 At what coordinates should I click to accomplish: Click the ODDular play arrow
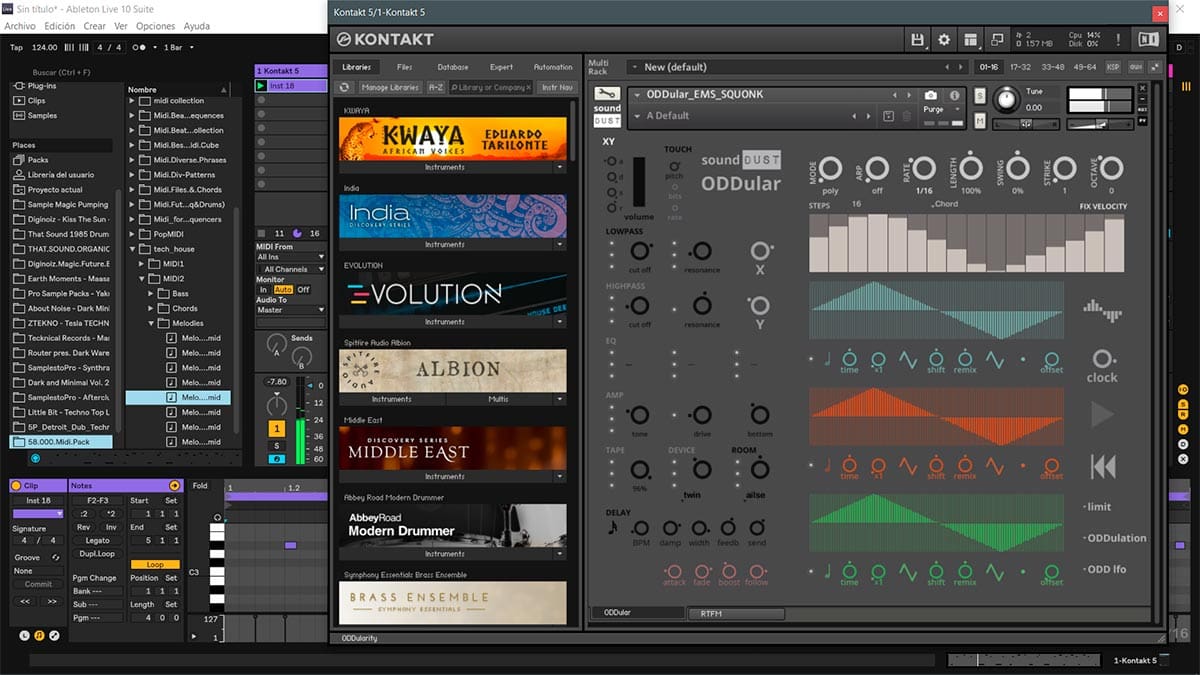click(x=1102, y=415)
